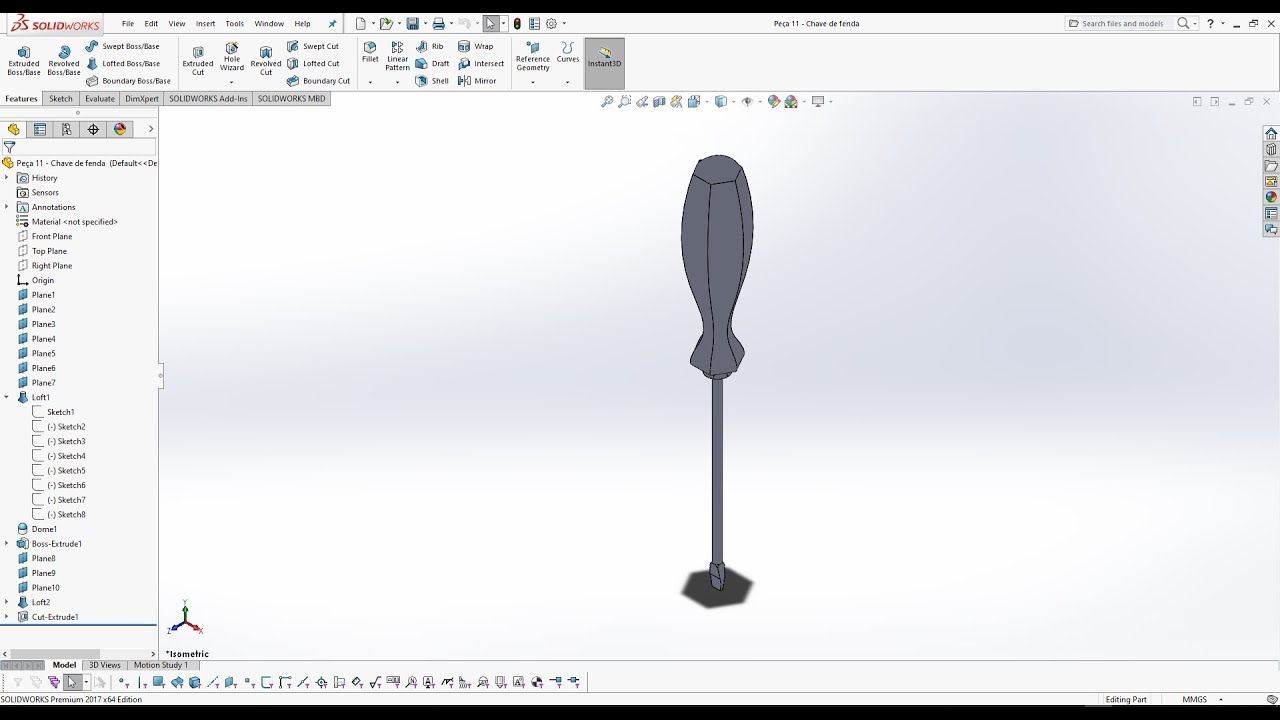The image size is (1280, 720).
Task: Switch to the Evaluate tab
Action: 100,99
